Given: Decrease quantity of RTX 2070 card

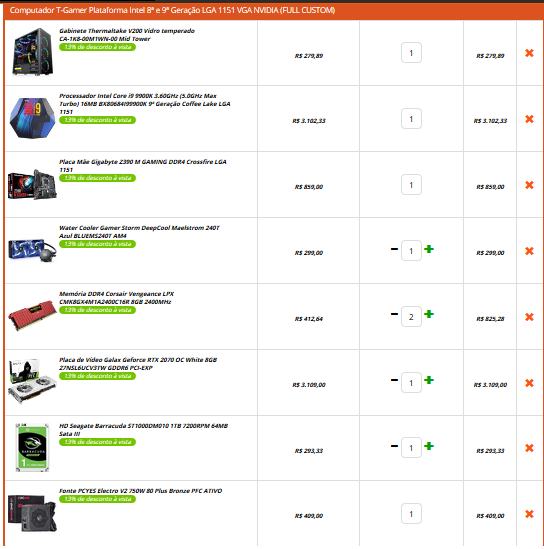Looking at the screenshot, I should pos(394,380).
